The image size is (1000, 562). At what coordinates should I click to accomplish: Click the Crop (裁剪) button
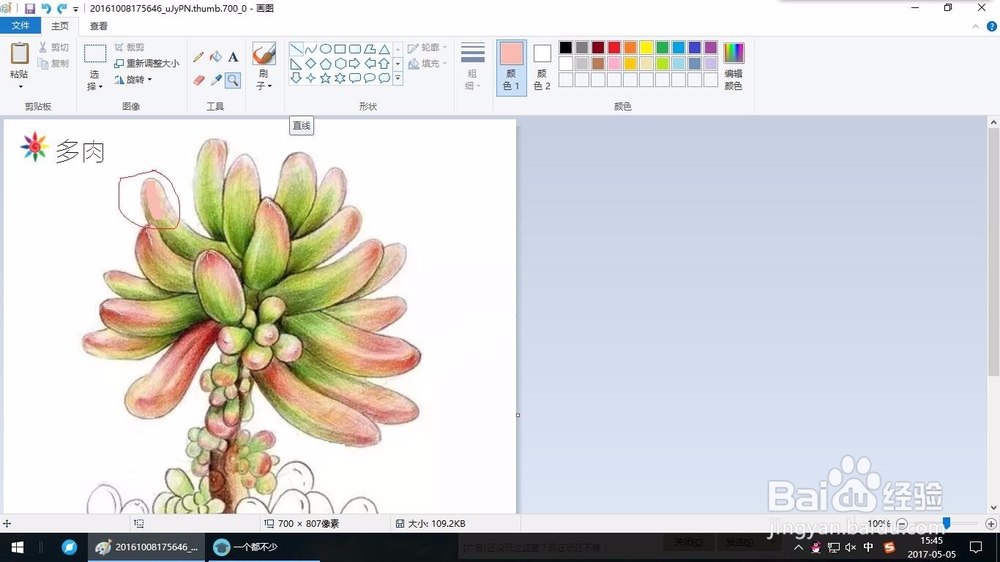coord(129,47)
